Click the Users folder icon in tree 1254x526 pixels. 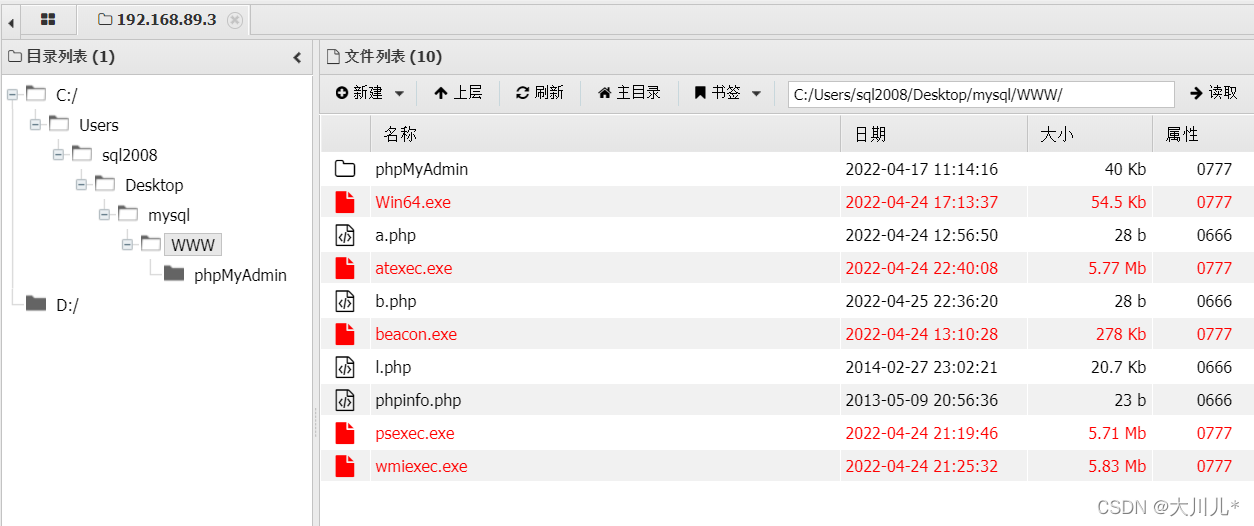point(59,124)
